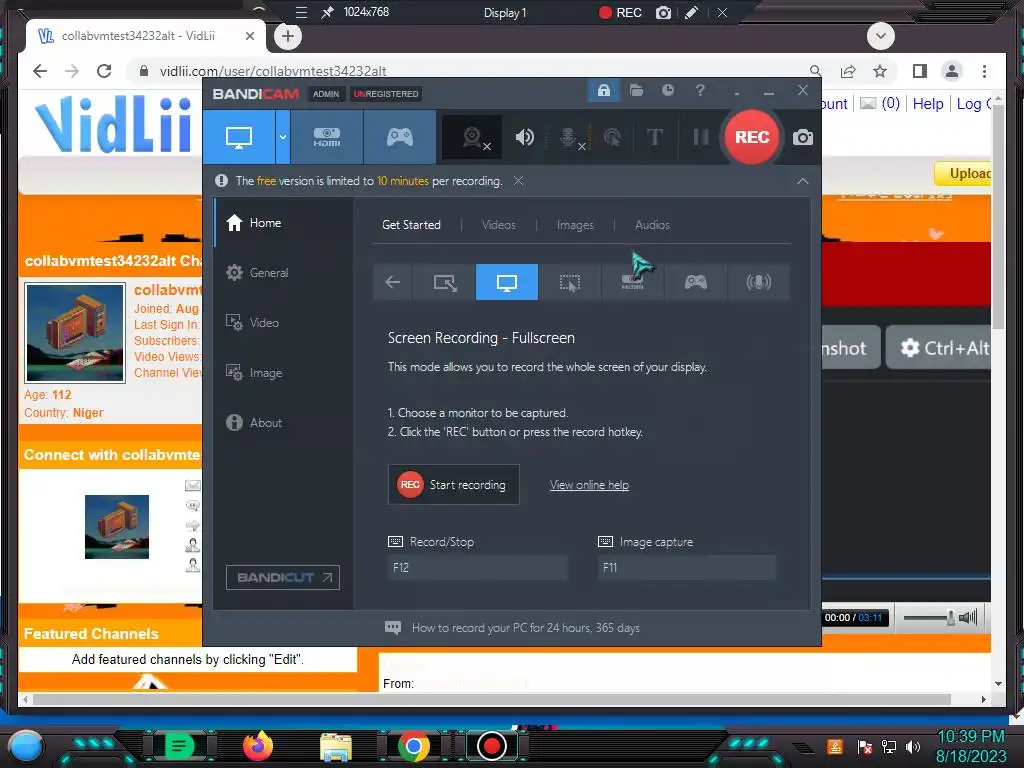The image size is (1024, 768).
Task: Open Chrome three-dot menu
Action: click(x=984, y=71)
